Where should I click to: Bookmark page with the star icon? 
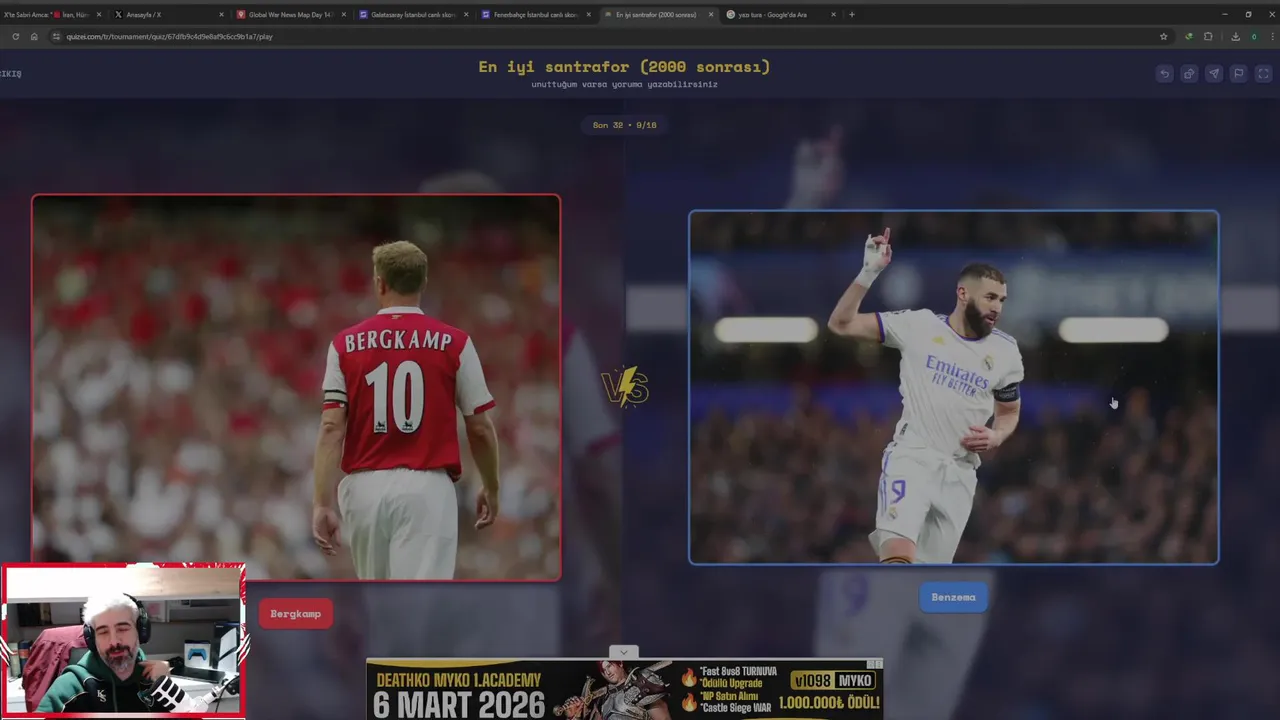point(1163,36)
